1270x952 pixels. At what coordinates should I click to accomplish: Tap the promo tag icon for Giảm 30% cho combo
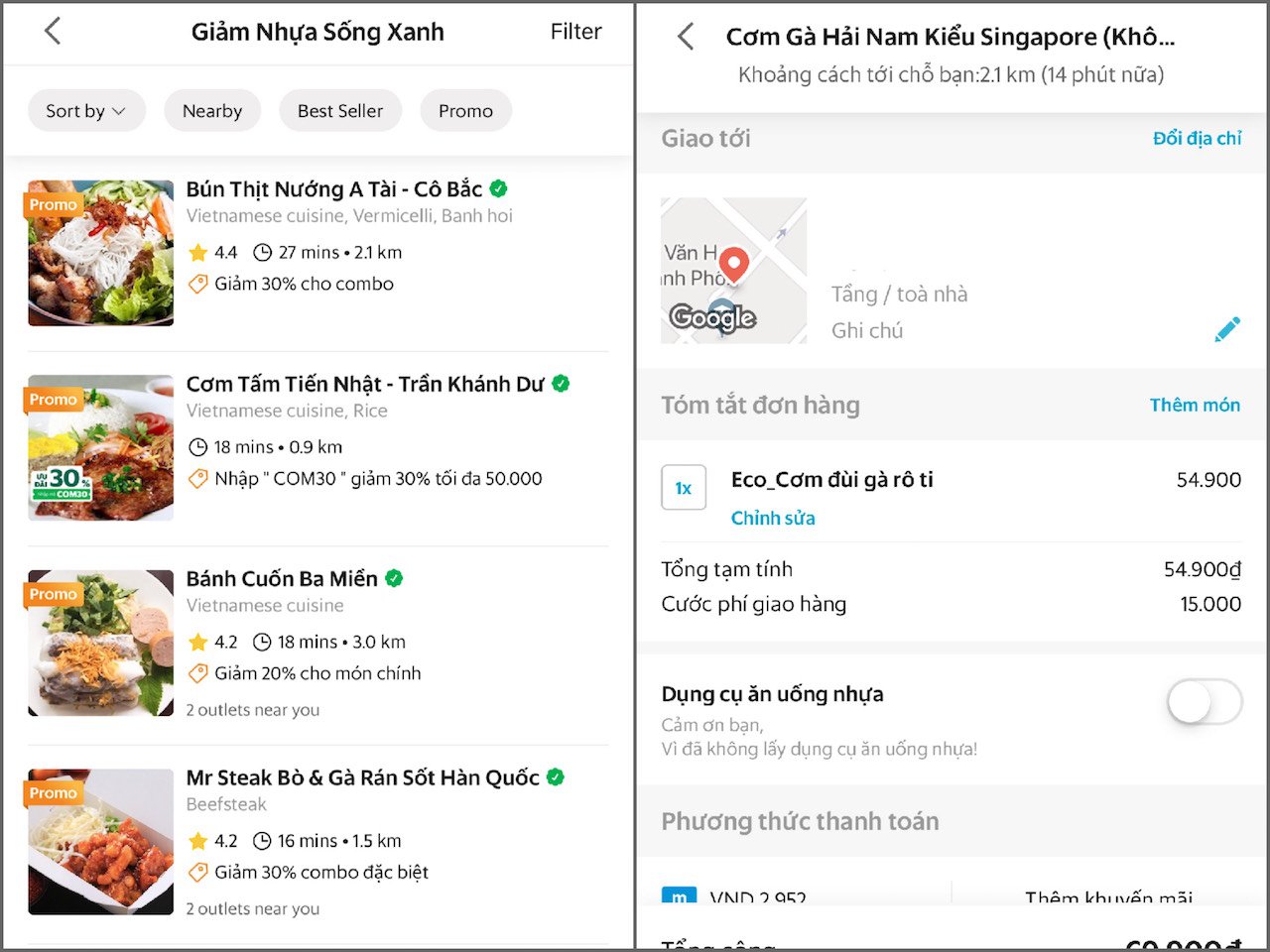pyautogui.click(x=198, y=285)
